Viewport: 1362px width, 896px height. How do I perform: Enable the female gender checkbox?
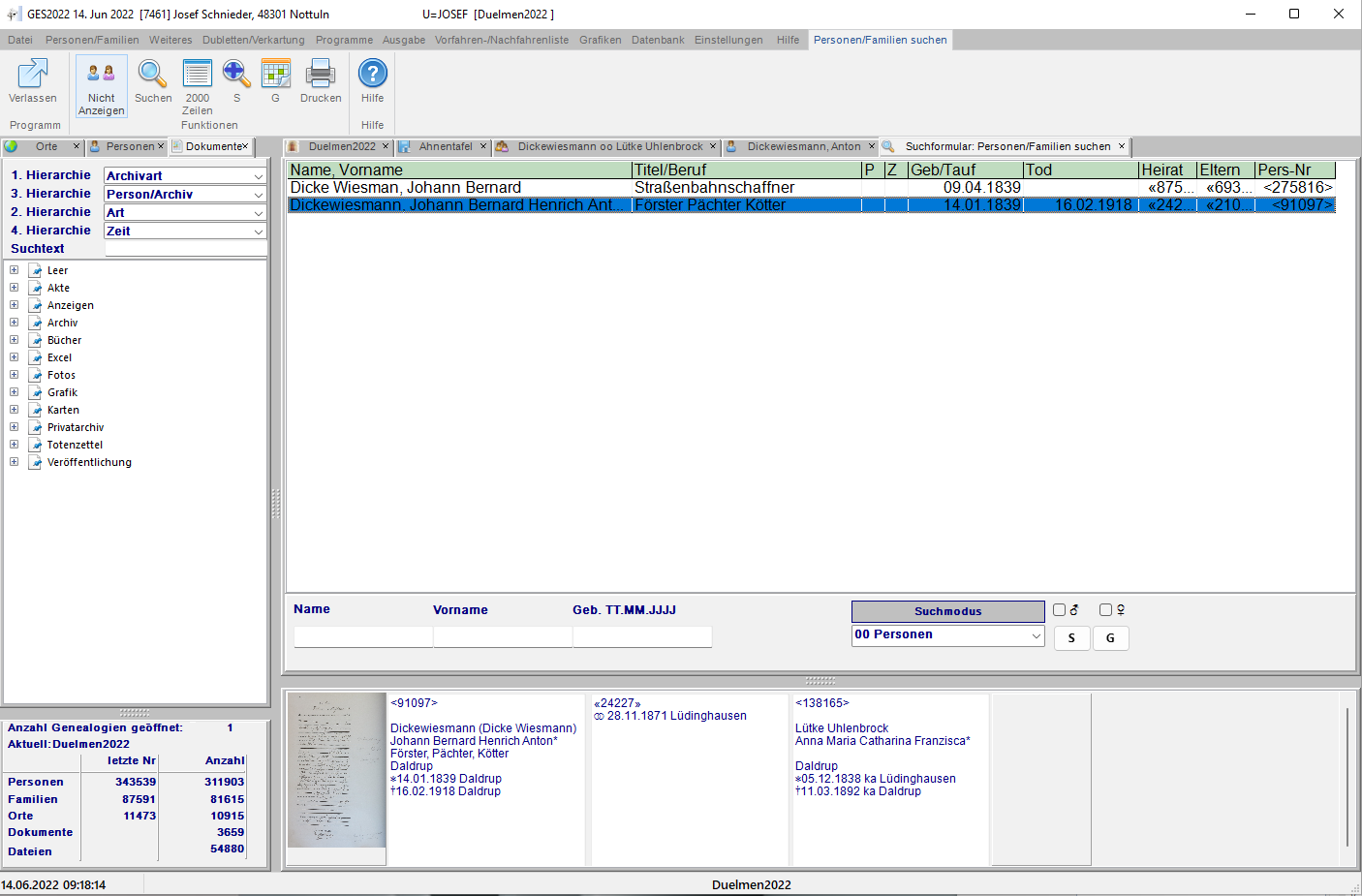(1105, 610)
